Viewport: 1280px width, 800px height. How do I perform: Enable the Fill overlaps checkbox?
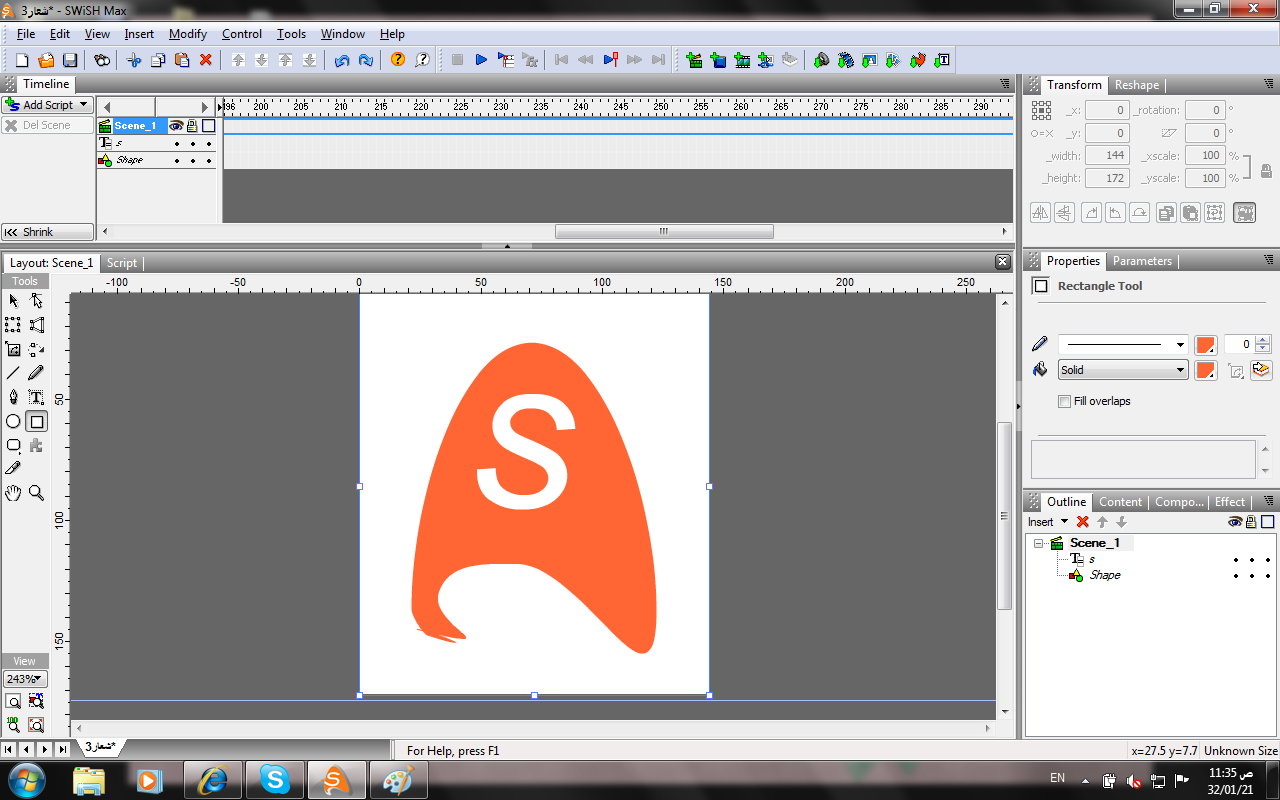[x=1064, y=401]
